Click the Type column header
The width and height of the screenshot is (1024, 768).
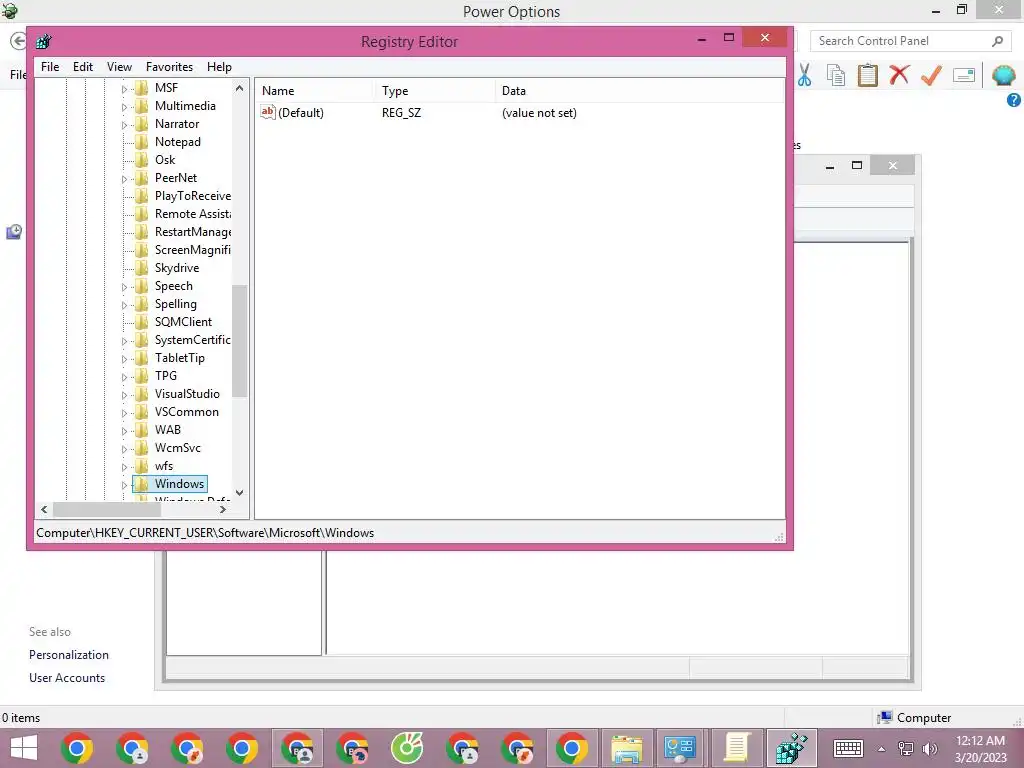pyautogui.click(x=434, y=91)
